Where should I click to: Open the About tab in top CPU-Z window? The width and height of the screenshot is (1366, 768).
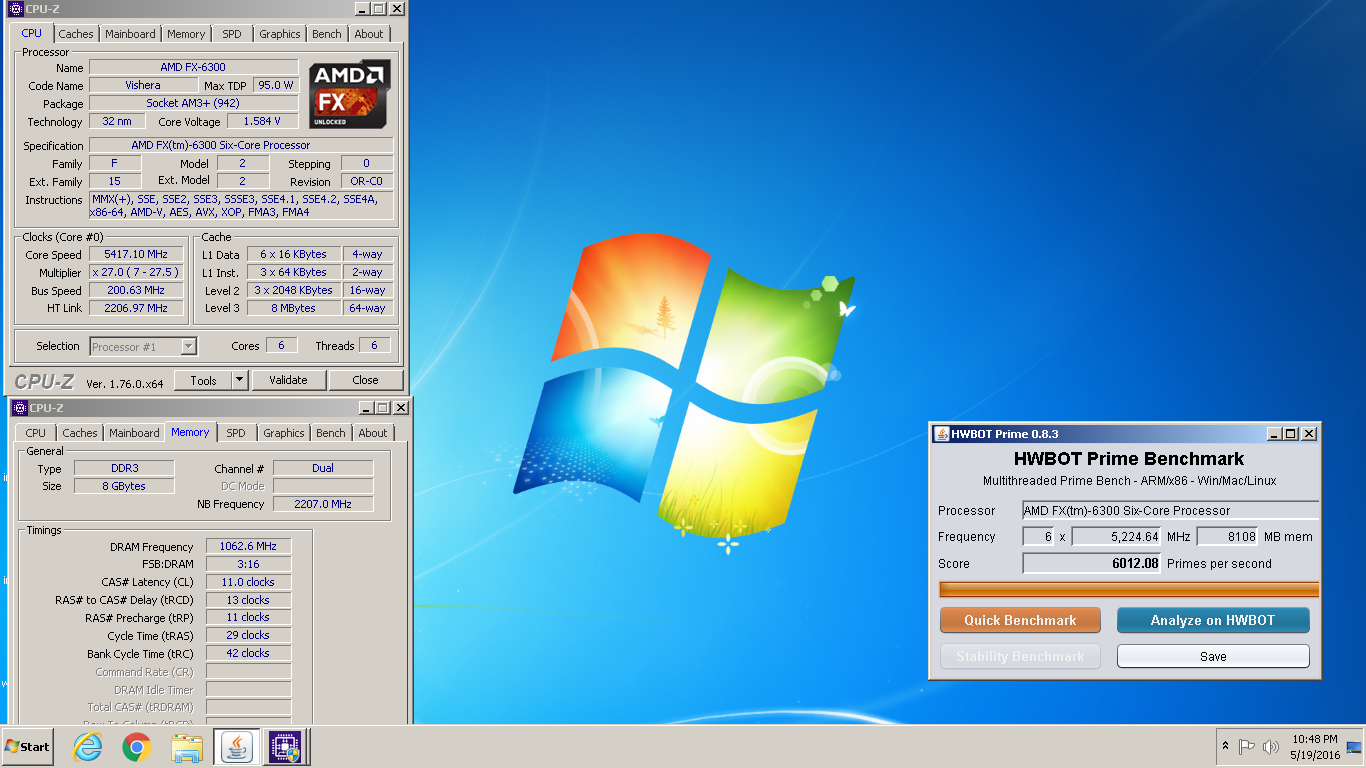coord(369,34)
